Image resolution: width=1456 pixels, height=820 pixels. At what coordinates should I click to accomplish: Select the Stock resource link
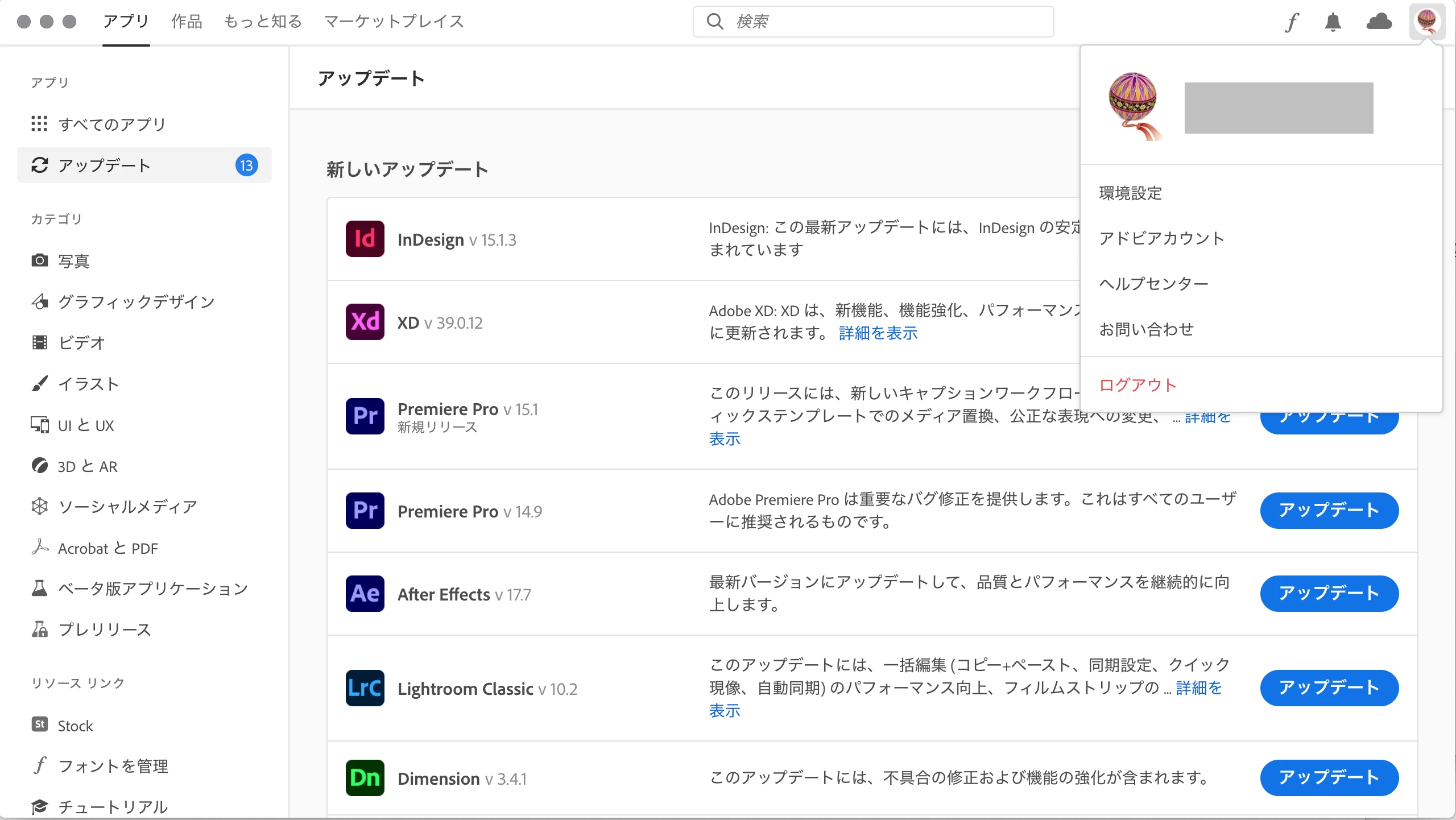click(75, 726)
